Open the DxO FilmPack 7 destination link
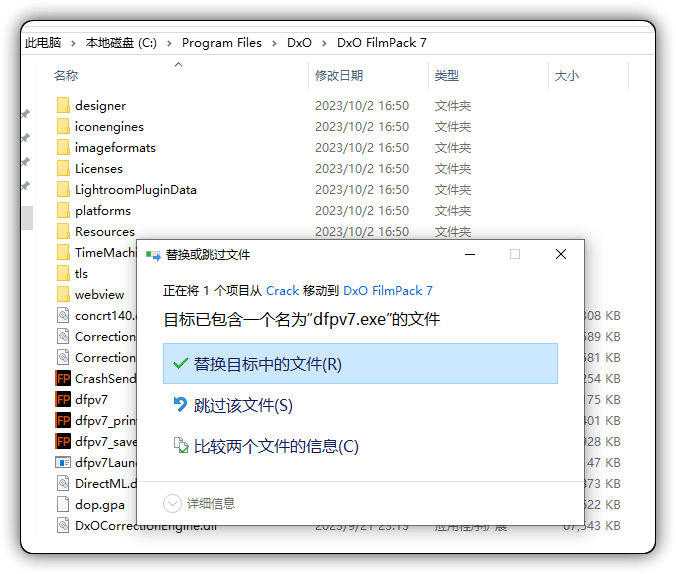Image resolution: width=676 pixels, height=574 pixels. point(388,291)
